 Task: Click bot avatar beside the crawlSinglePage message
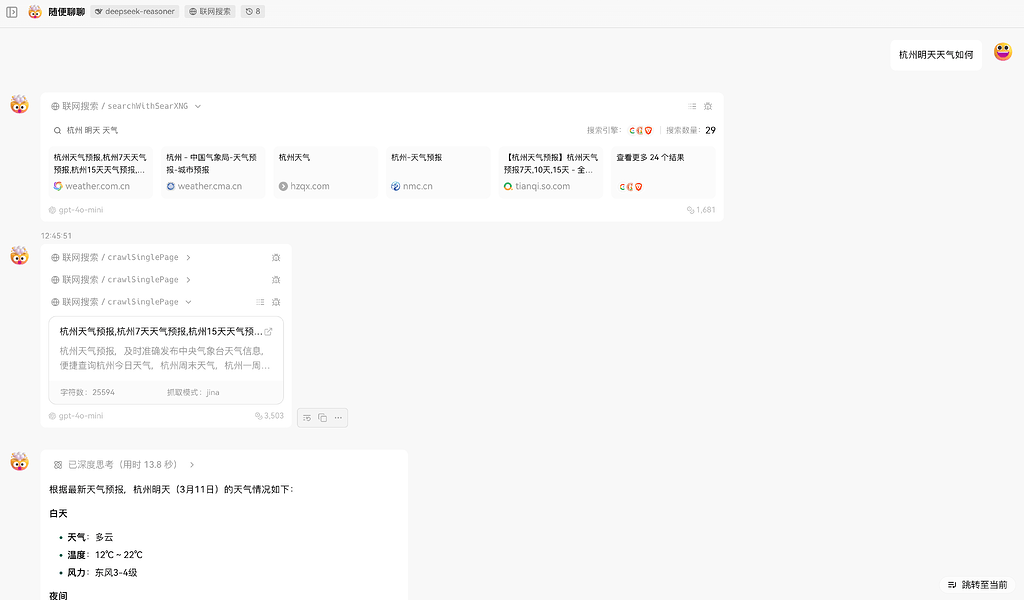[x=20, y=256]
